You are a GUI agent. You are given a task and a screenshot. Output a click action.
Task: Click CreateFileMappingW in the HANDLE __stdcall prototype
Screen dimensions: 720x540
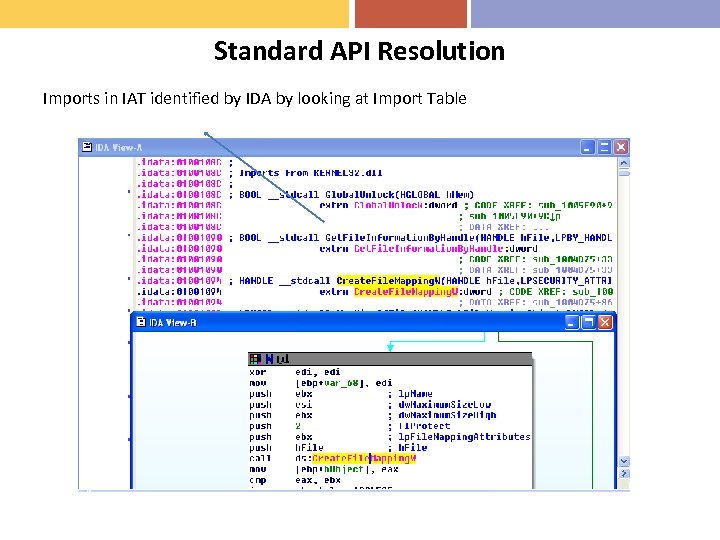pos(388,281)
